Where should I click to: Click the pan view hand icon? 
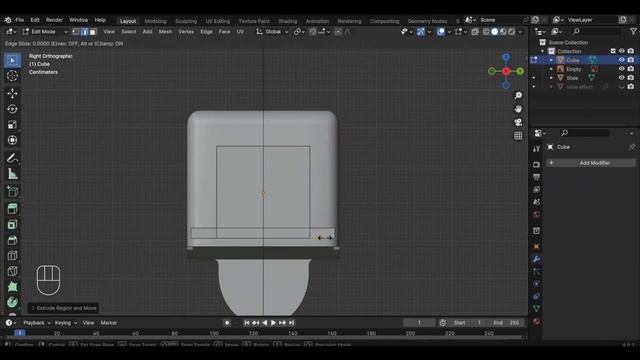point(518,109)
